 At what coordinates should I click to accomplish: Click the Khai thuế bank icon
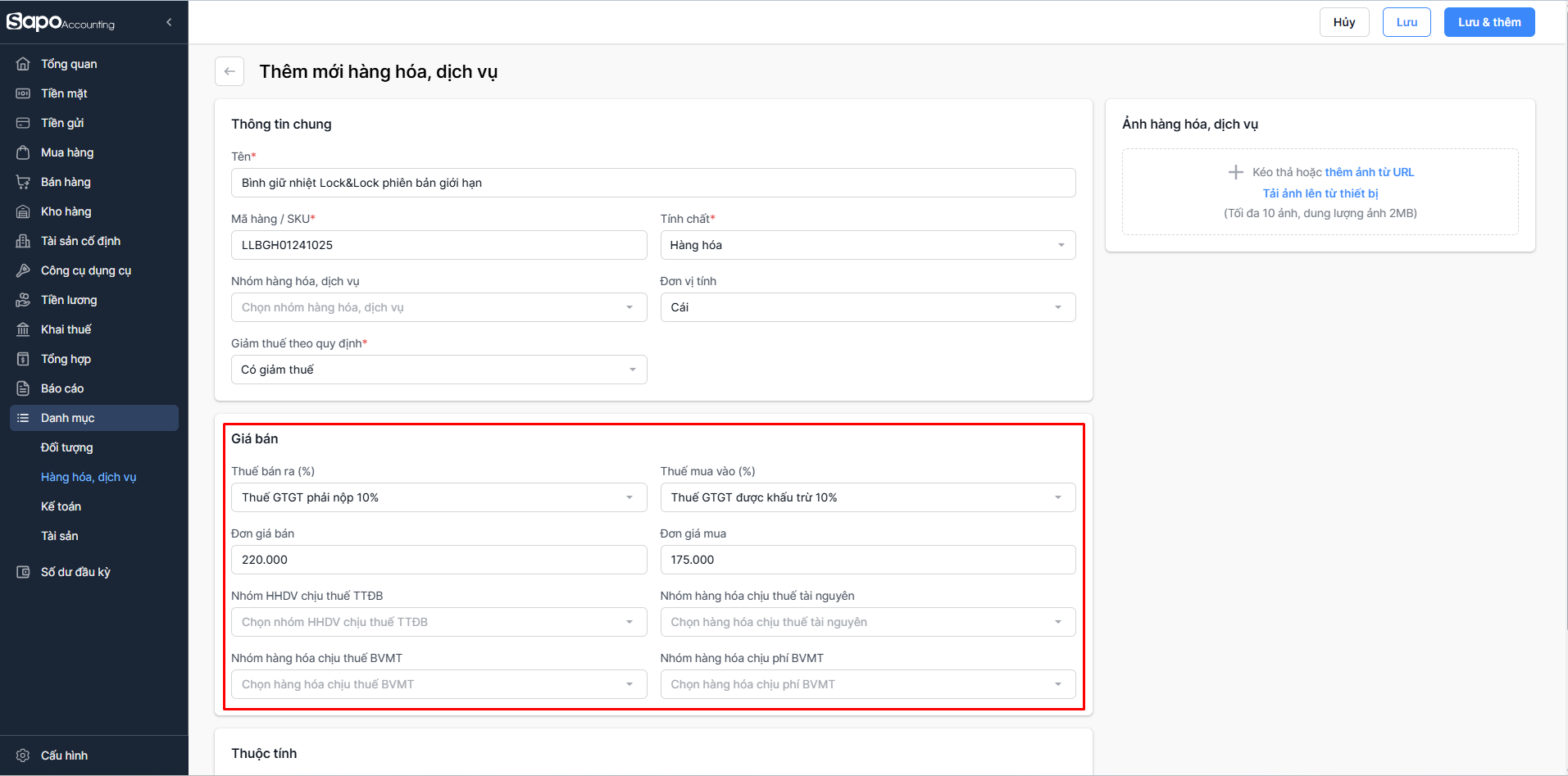23,329
